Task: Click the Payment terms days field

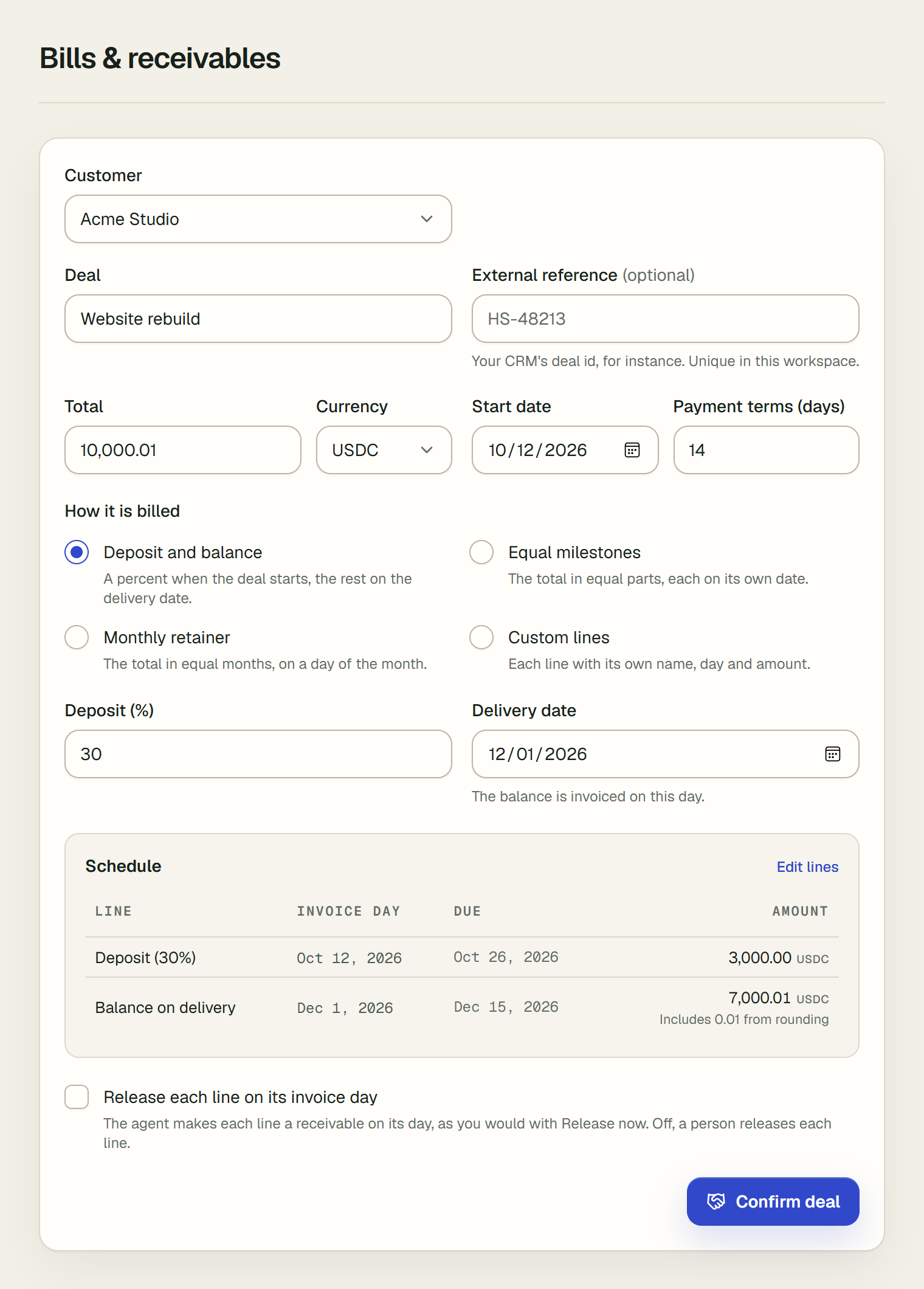Action: 767,450
